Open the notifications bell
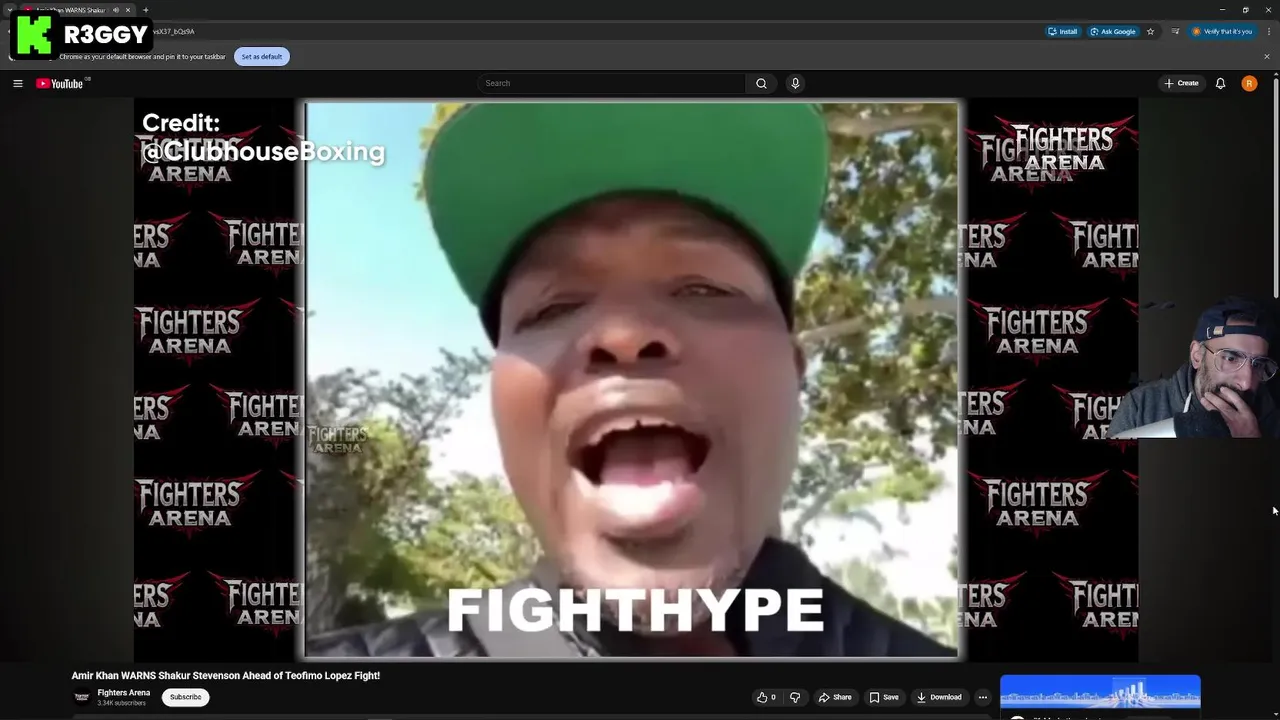This screenshot has height=720, width=1280. pos(1220,83)
